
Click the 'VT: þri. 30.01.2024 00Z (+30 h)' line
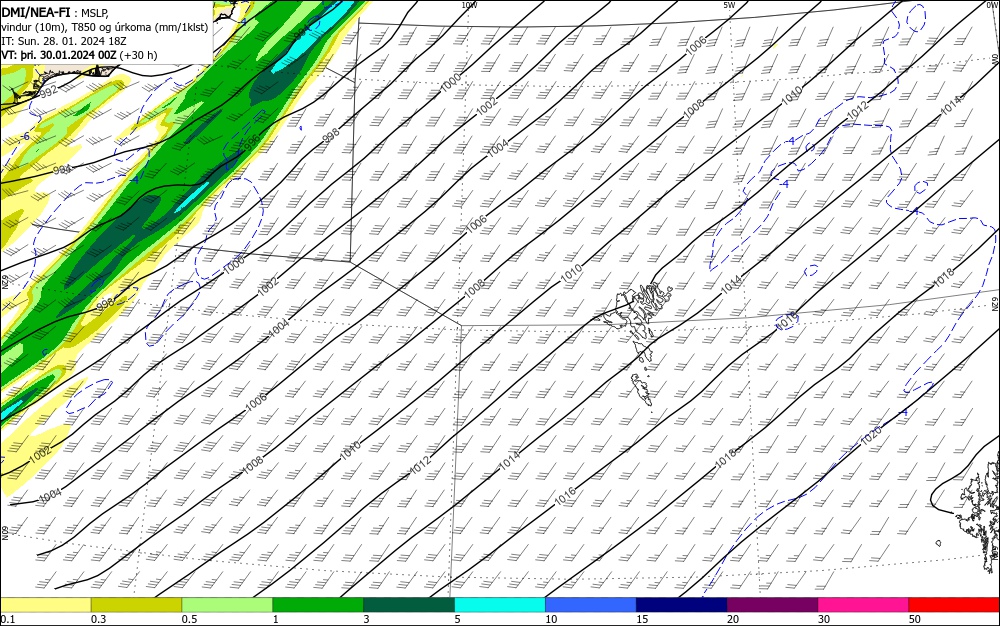(x=79, y=55)
